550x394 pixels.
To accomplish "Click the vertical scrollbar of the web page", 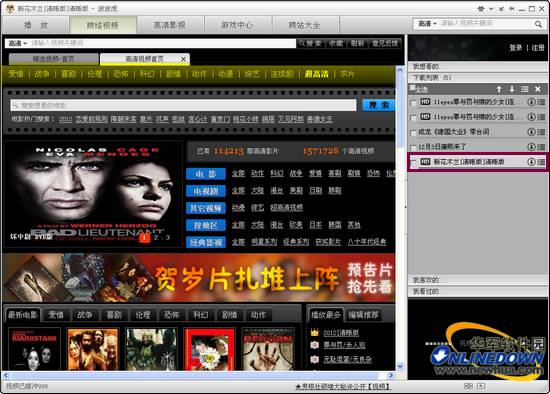I will pos(400,218).
